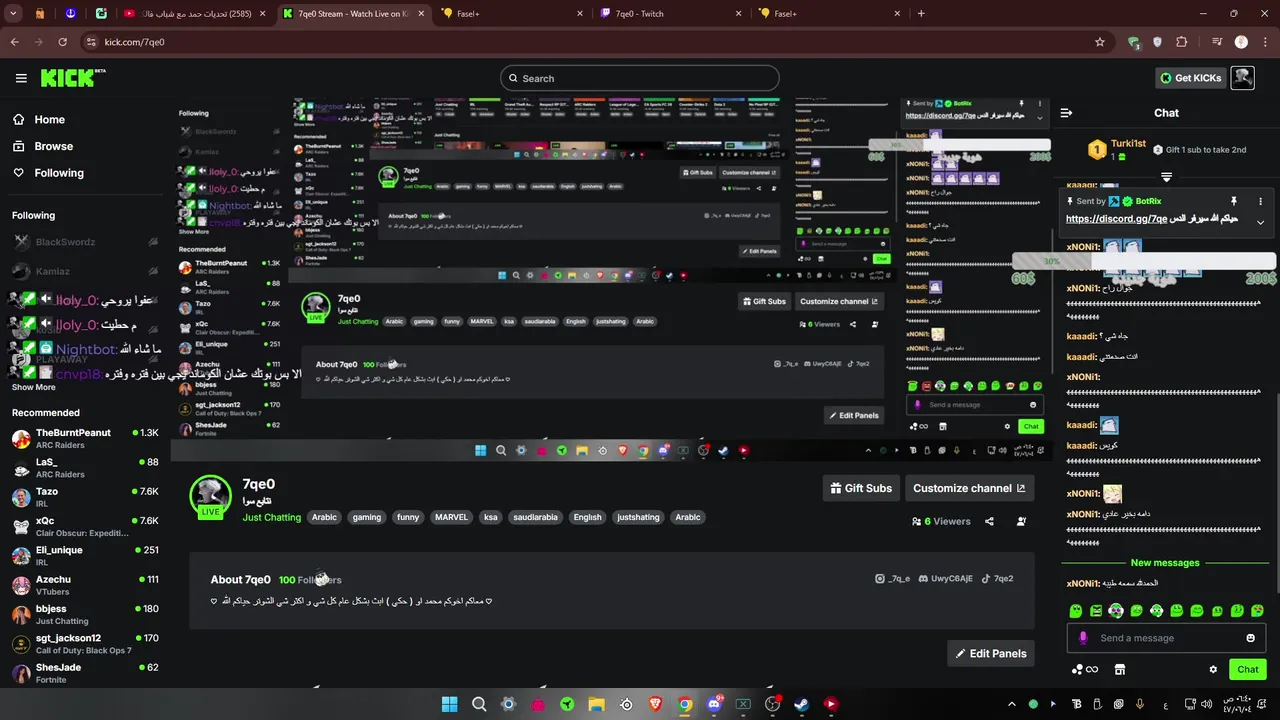Expand the pinned BotRix message chevron
1280x720 pixels.
tap(1260, 222)
